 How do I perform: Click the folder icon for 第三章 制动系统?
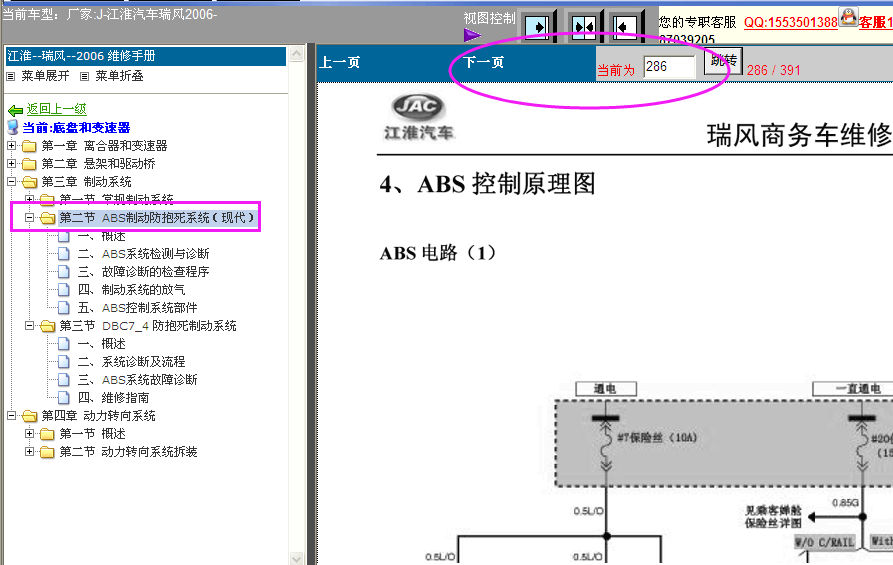point(29,182)
